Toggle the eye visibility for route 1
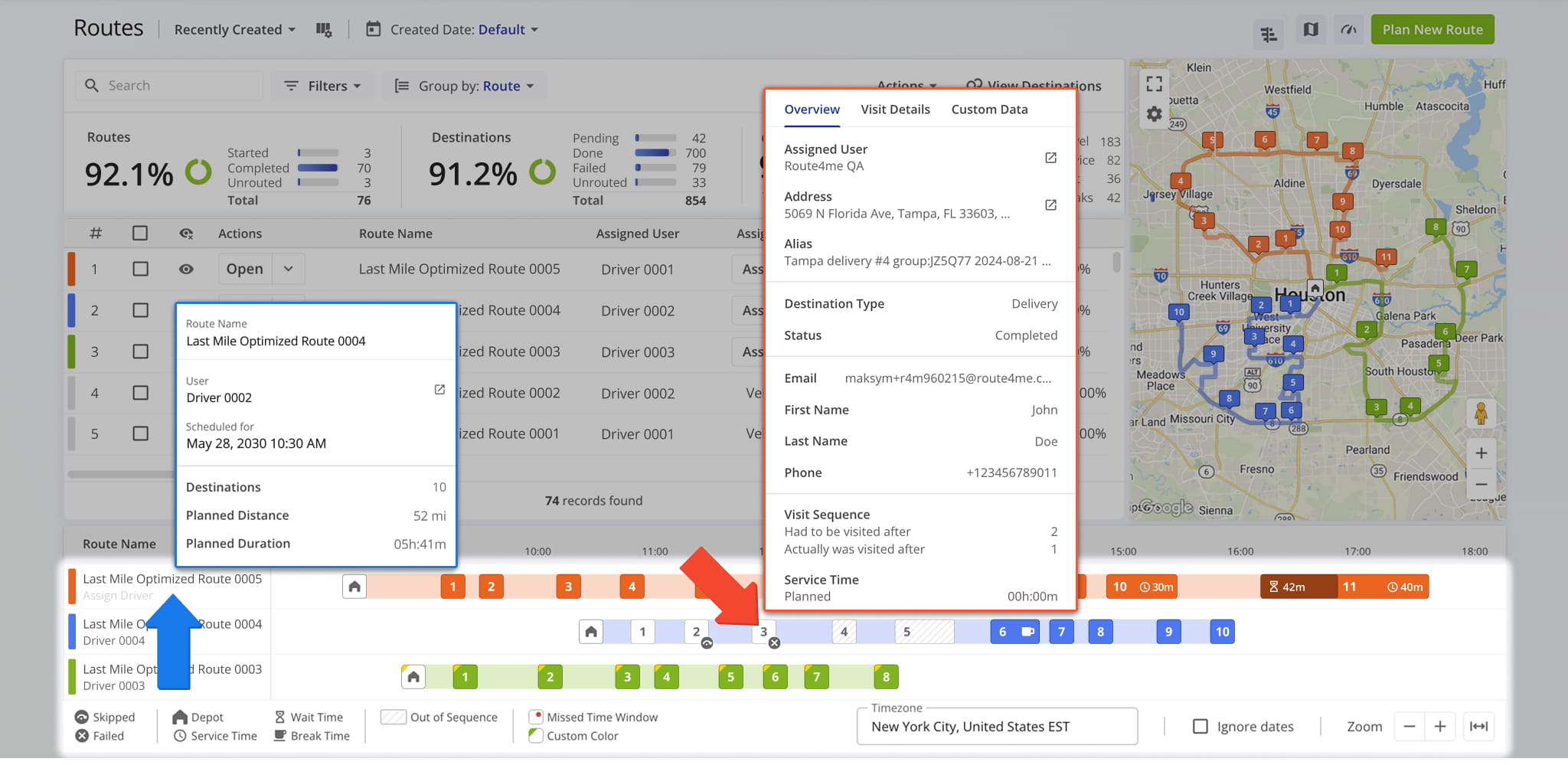The height and width of the screenshot is (765, 1568). [x=186, y=269]
